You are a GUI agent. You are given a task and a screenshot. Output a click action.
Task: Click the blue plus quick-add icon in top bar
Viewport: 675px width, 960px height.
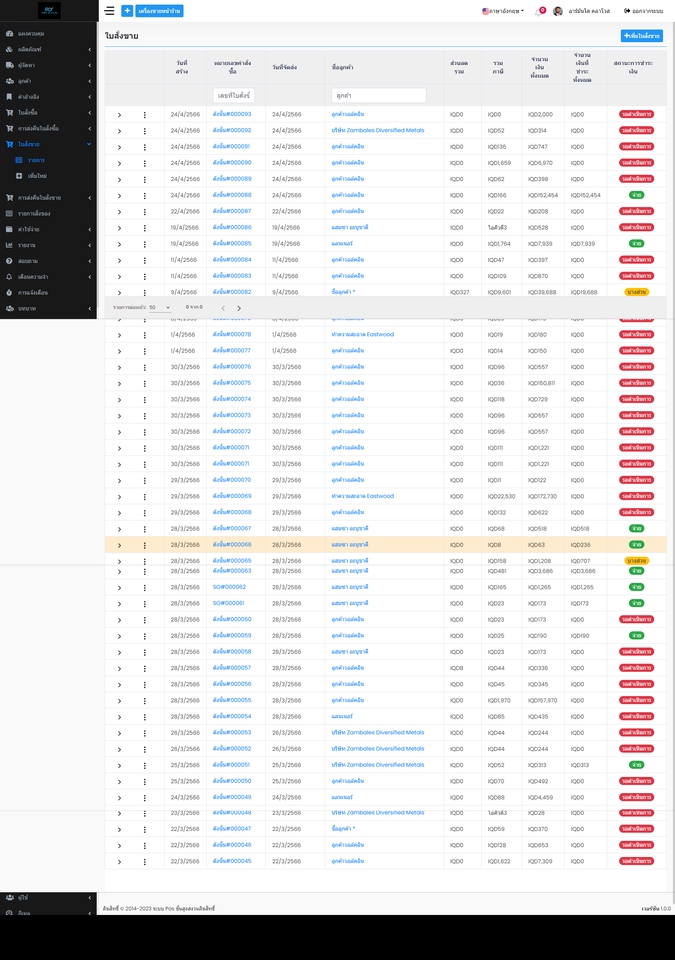click(127, 10)
